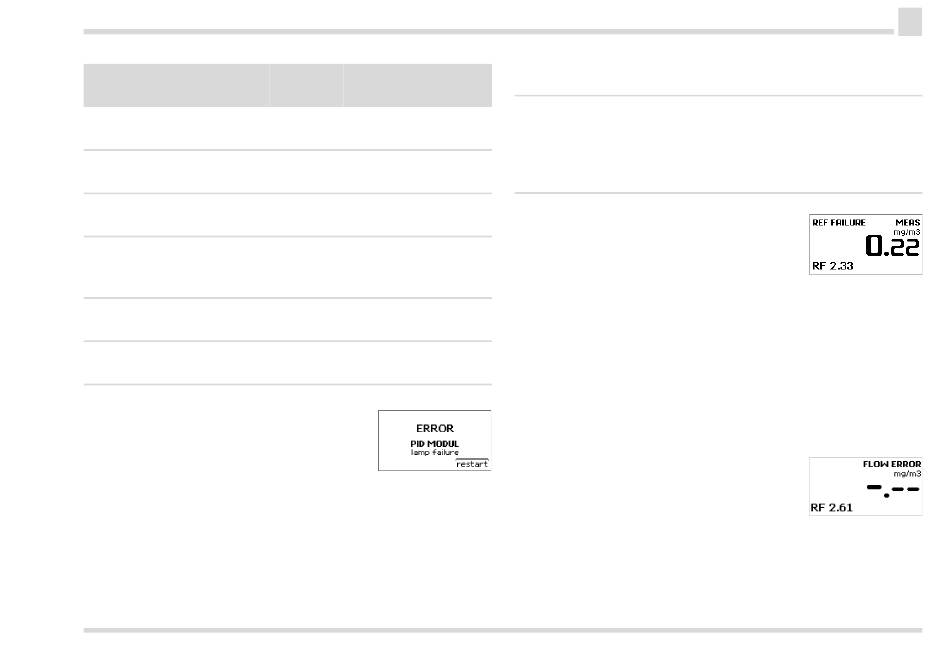Click the PID MODUL label
950x660 pixels.
tap(434, 444)
